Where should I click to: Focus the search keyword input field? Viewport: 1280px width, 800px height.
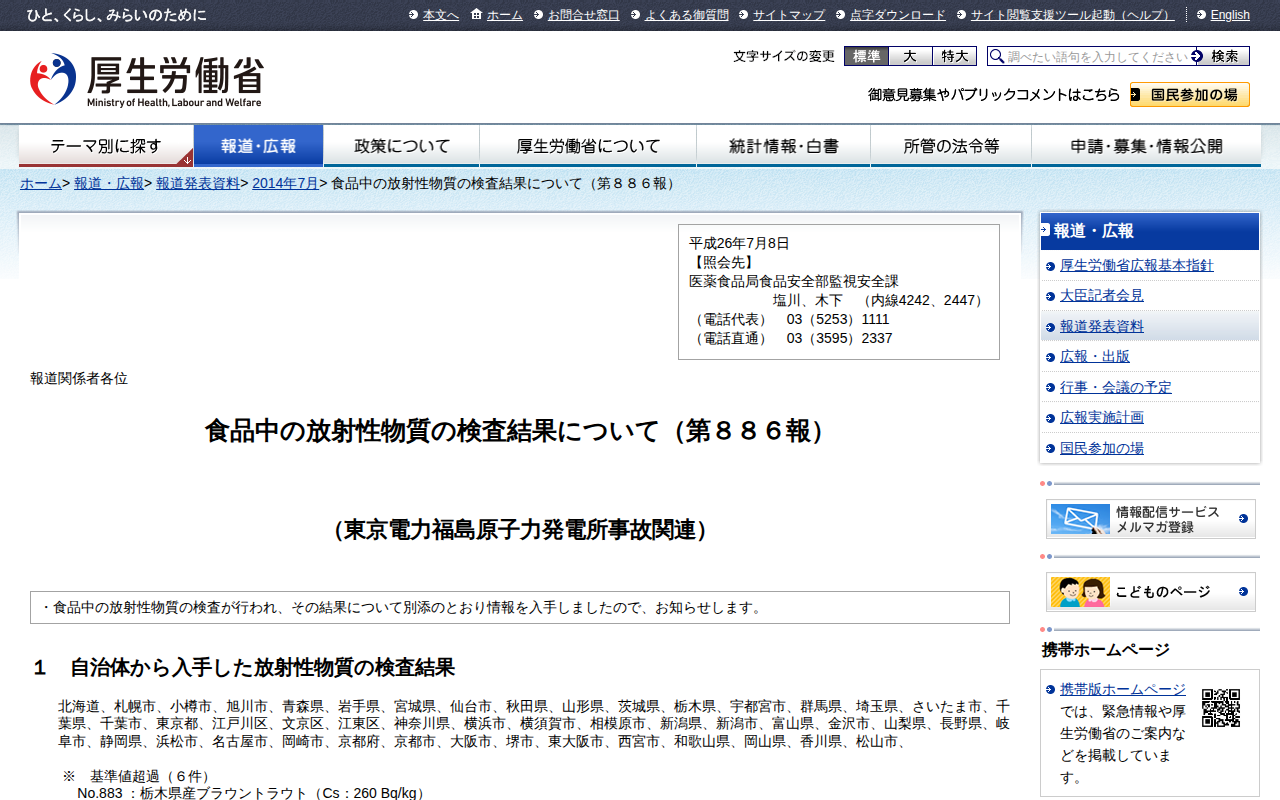pyautogui.click(x=1097, y=57)
